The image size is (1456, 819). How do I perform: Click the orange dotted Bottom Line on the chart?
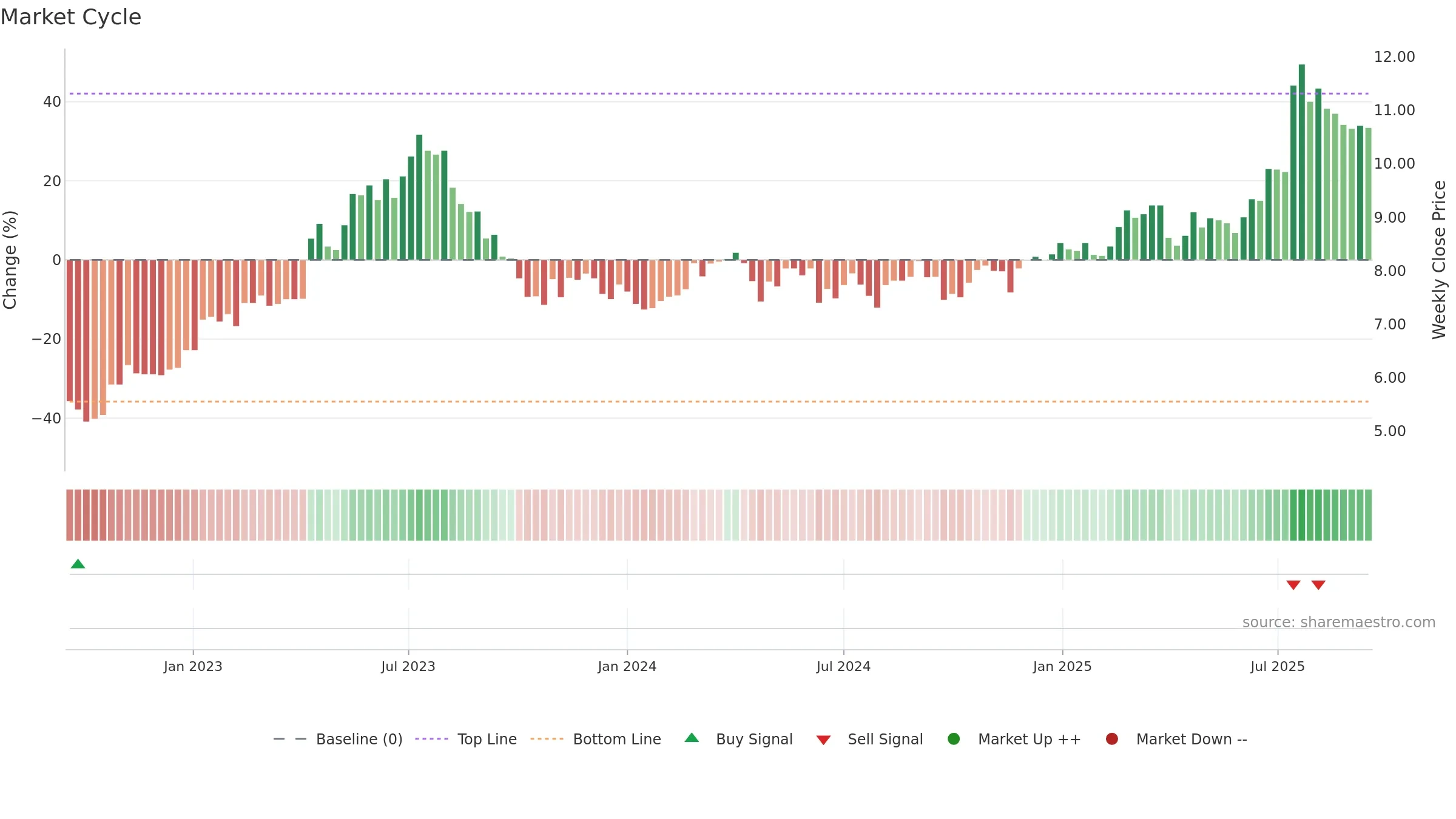719,402
